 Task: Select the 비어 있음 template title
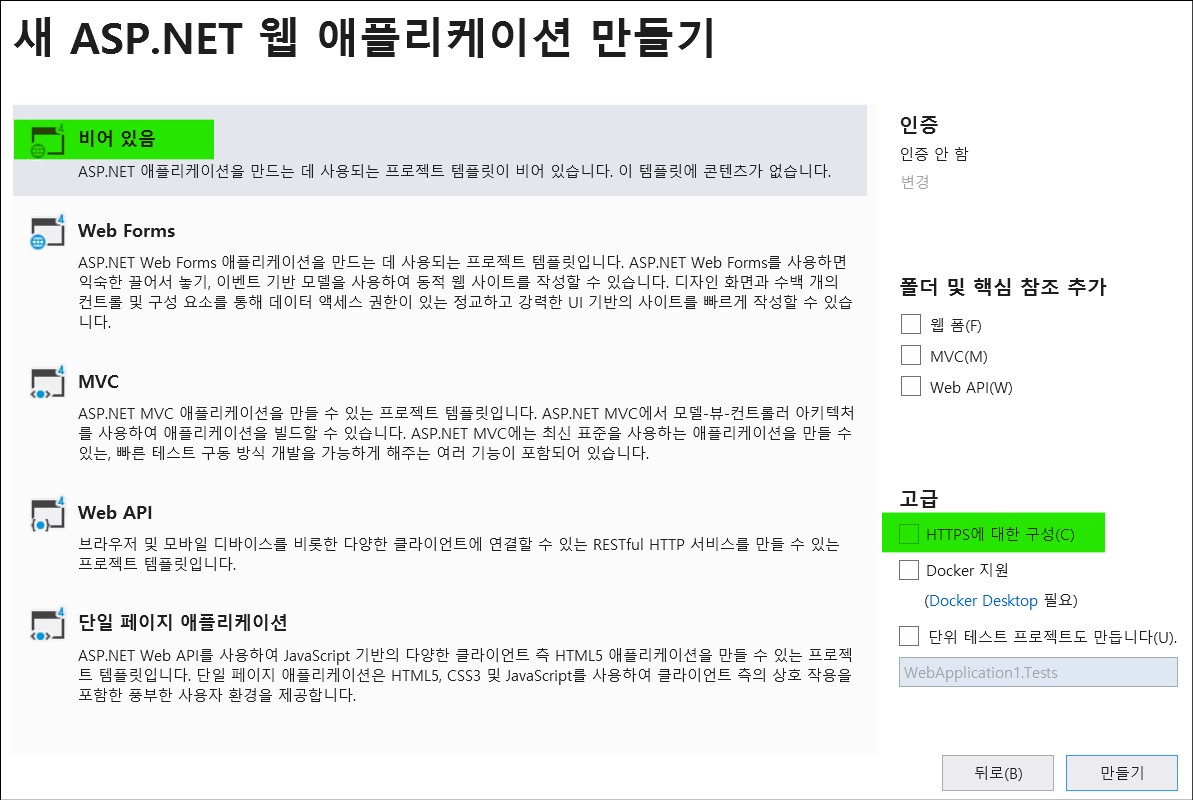pos(116,139)
